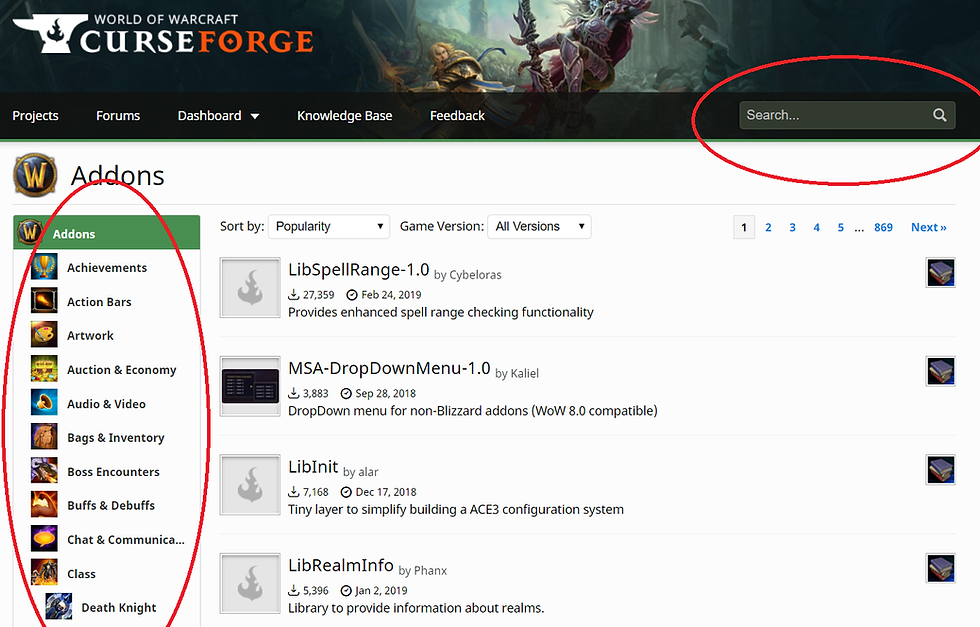Viewport: 980px width, 627px height.
Task: Open the LibRealmInfo placeholder thumbnail
Action: click(250, 584)
